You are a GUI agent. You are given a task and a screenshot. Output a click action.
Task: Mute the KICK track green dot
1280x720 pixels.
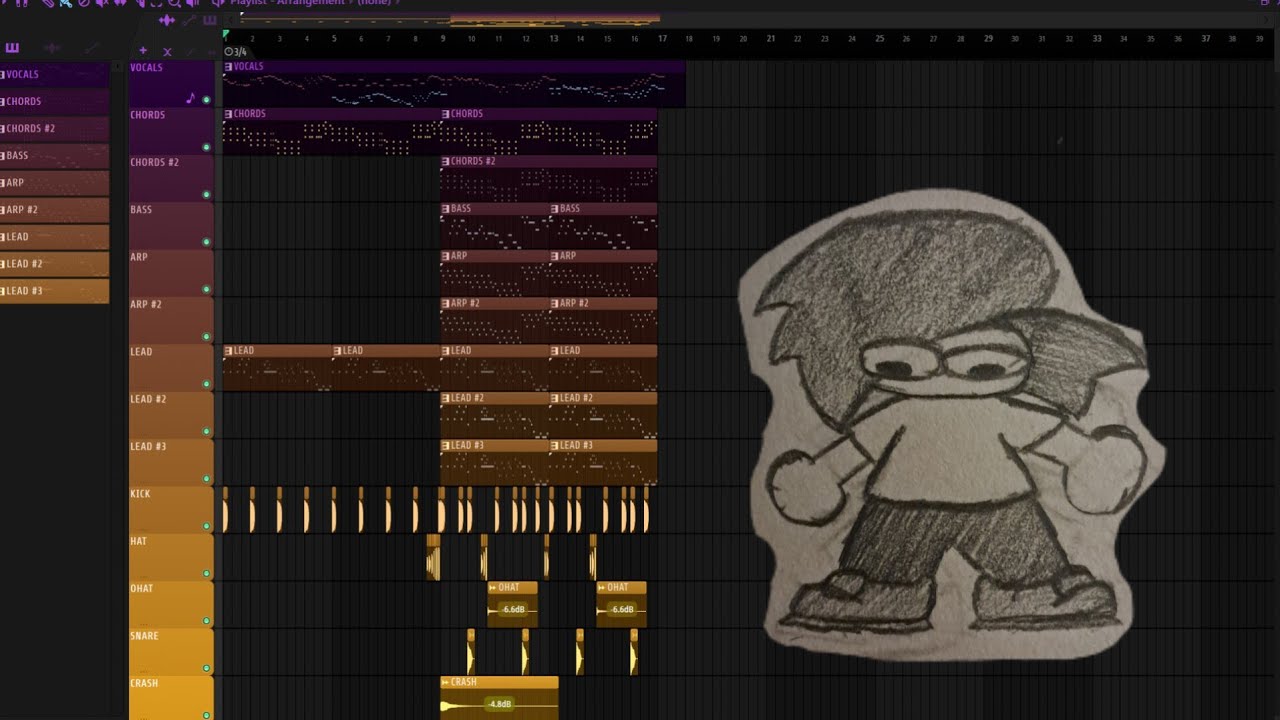[x=207, y=526]
